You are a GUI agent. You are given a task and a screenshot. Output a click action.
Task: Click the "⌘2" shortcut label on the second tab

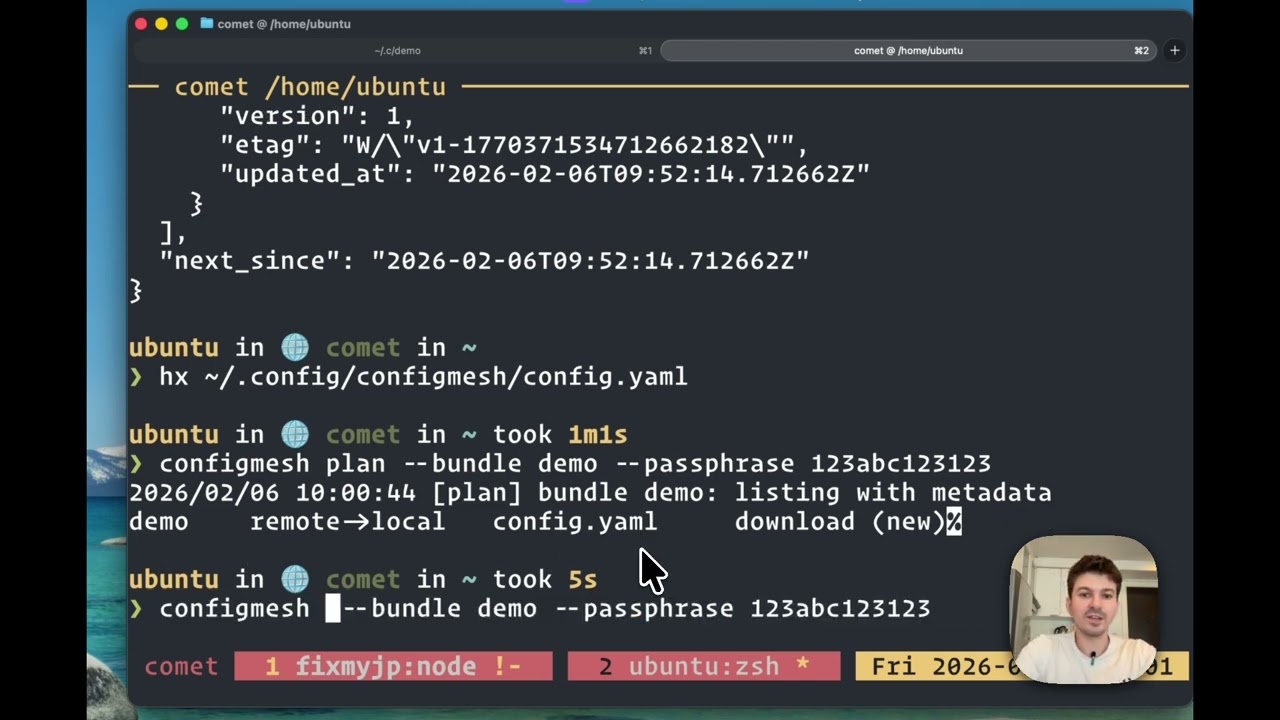[1141, 50]
